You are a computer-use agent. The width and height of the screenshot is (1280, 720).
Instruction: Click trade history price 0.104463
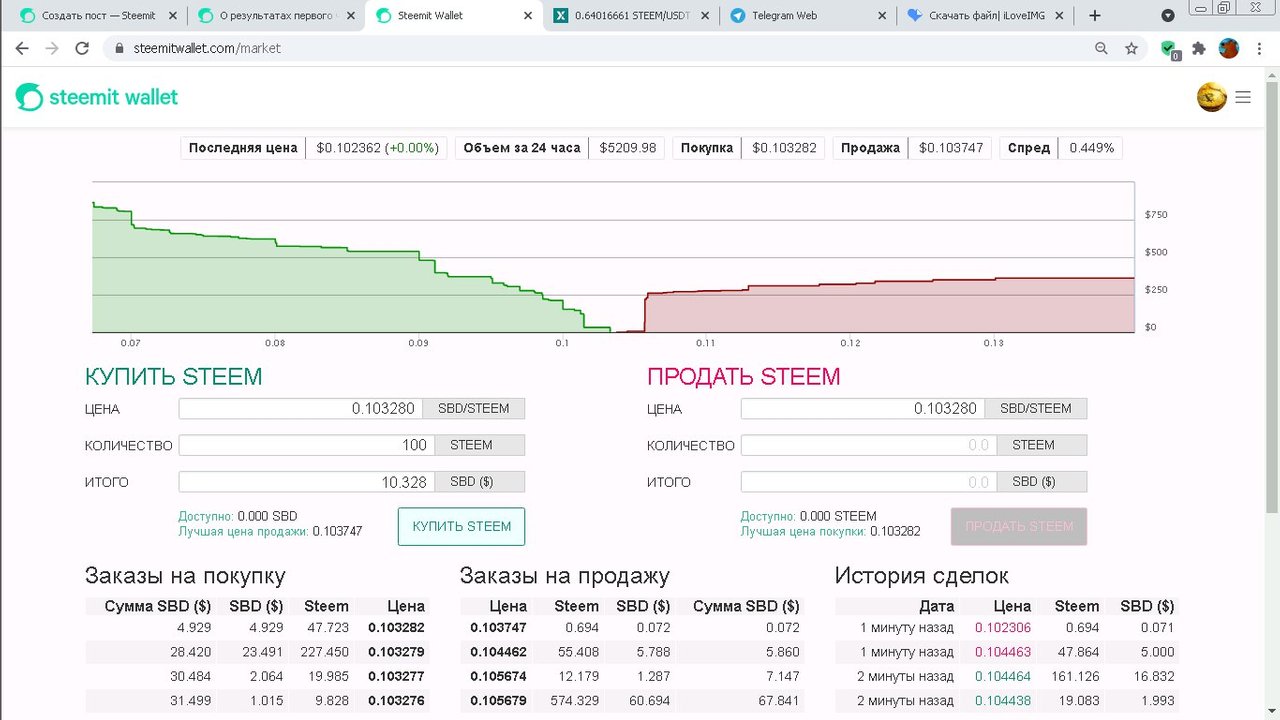coord(1003,652)
